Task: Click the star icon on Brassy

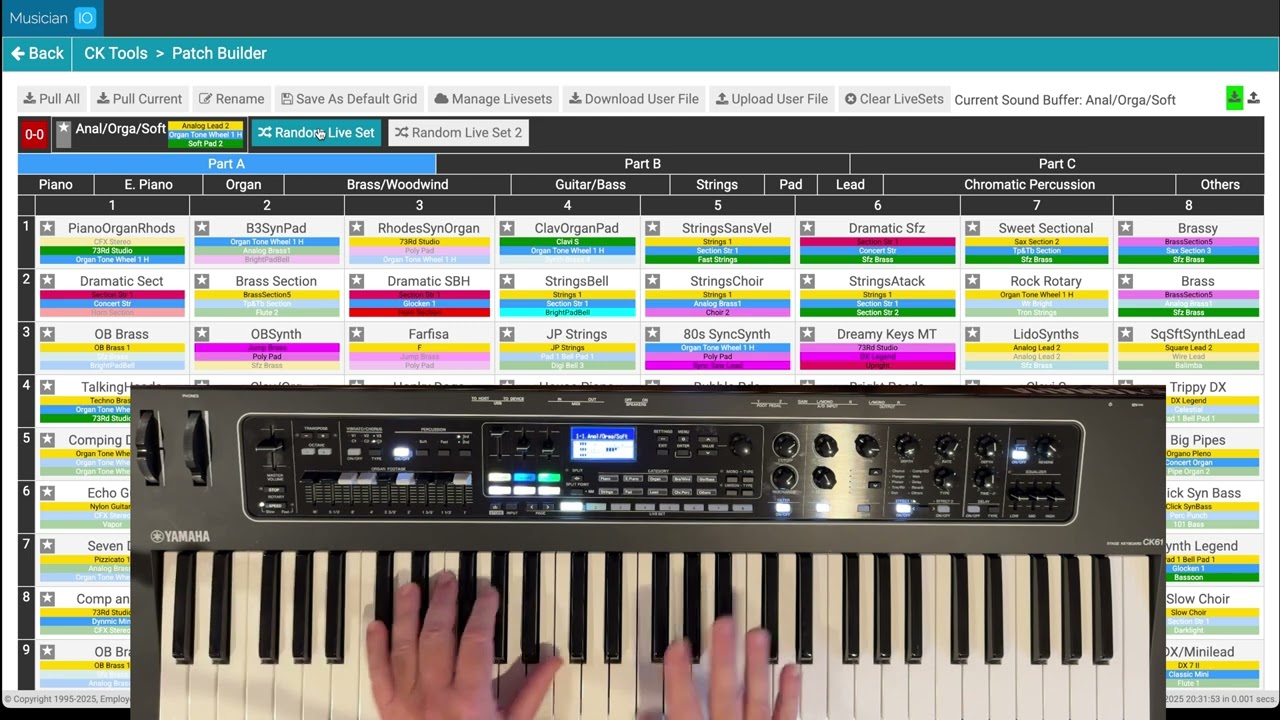Action: pos(1125,228)
